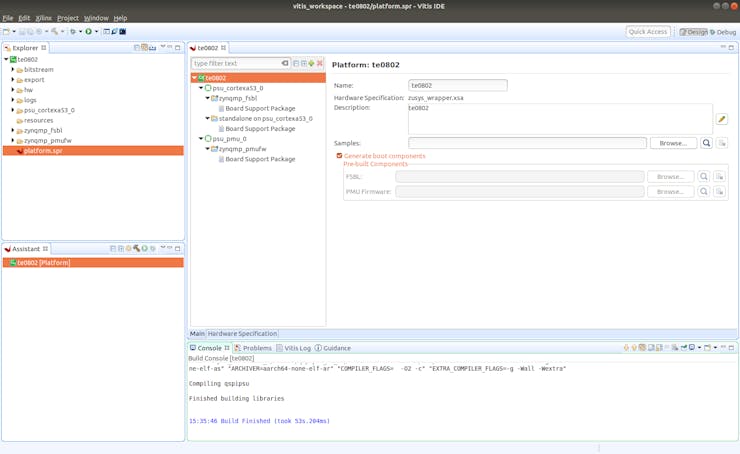Click the pencil edit description icon
Viewport: 740px width, 454px height.
click(721, 119)
